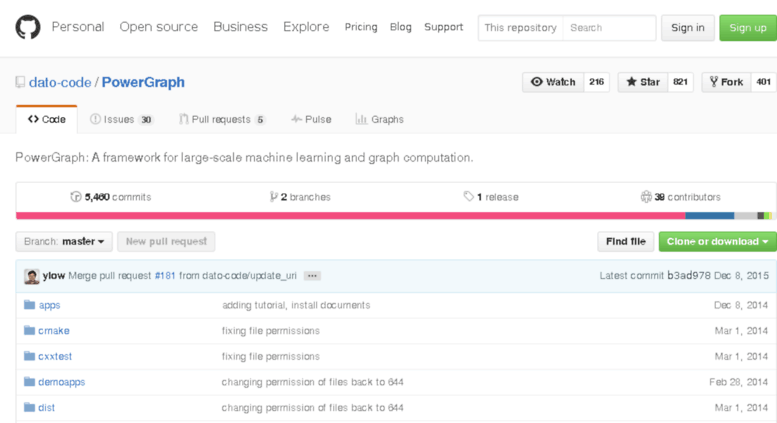Open the Explore navigation item
The height and width of the screenshot is (423, 777).
click(x=306, y=27)
